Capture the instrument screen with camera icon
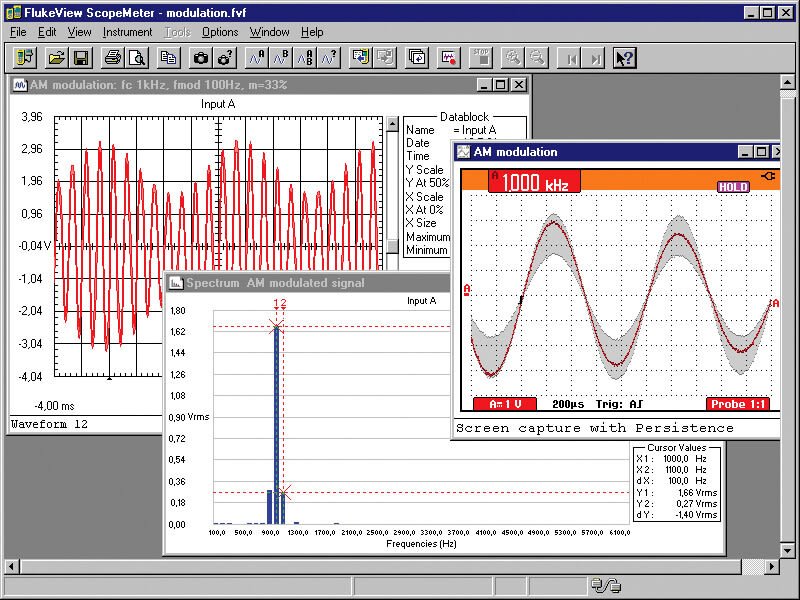 click(x=200, y=57)
